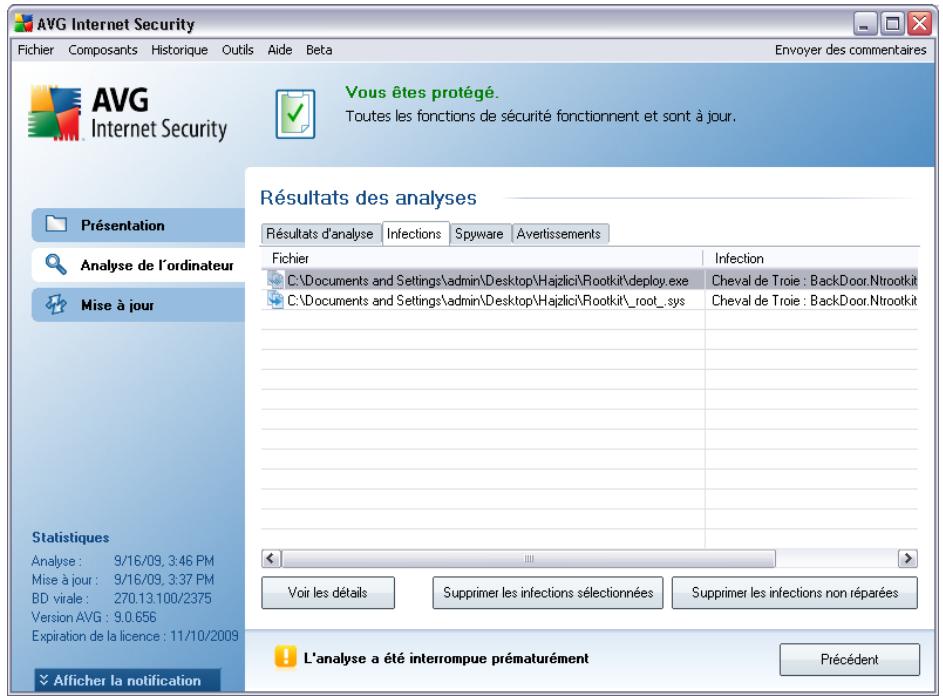Open the Beta menu
The image size is (943, 696).
pyautogui.click(x=319, y=50)
